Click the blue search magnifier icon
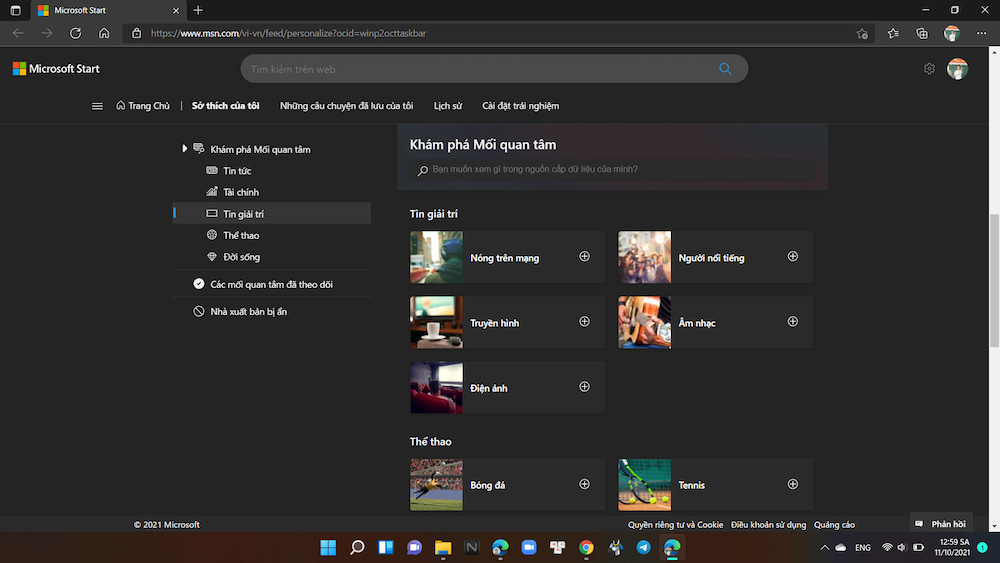This screenshot has height=563, width=1000. pos(725,69)
